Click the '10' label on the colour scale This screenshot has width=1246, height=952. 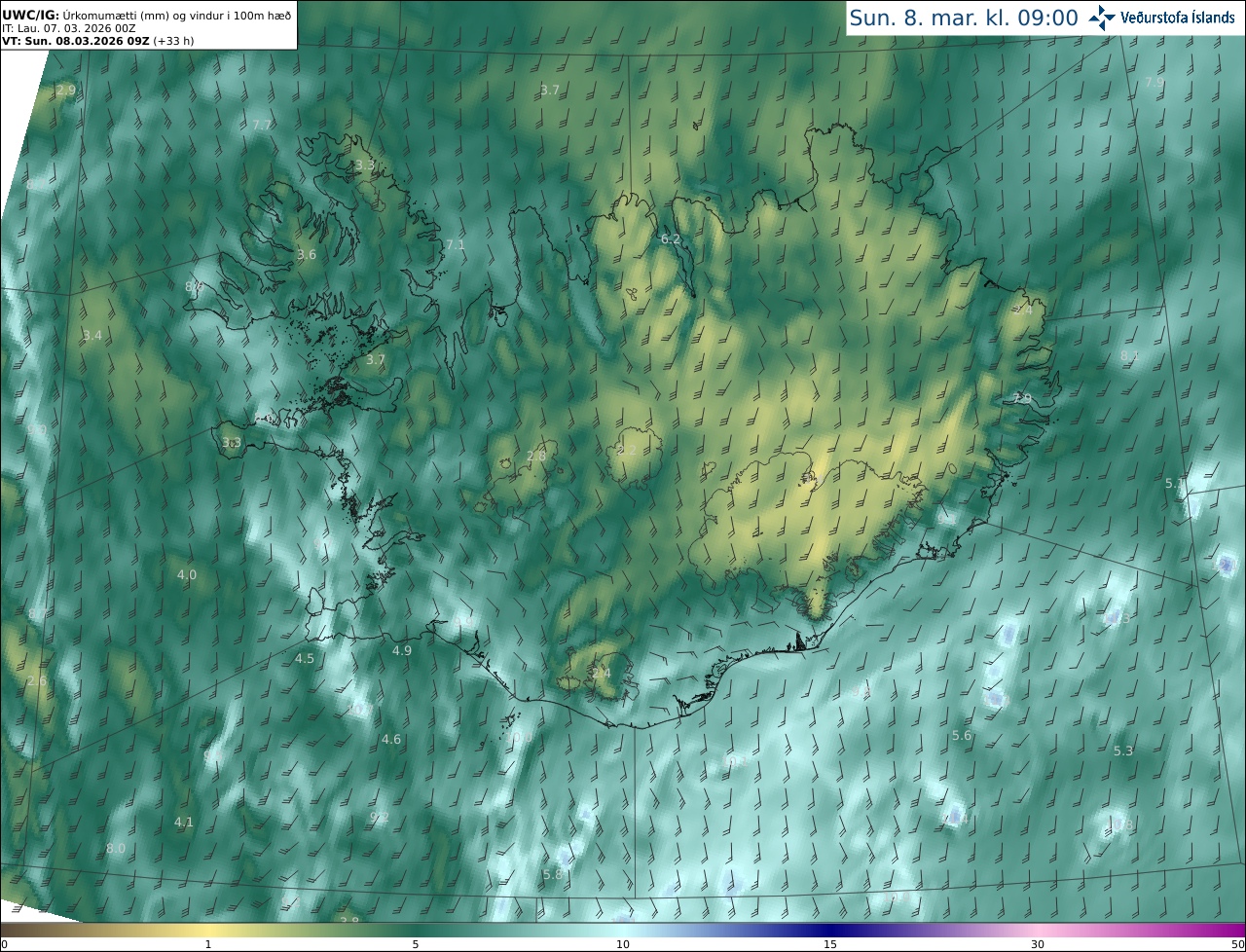click(x=623, y=944)
